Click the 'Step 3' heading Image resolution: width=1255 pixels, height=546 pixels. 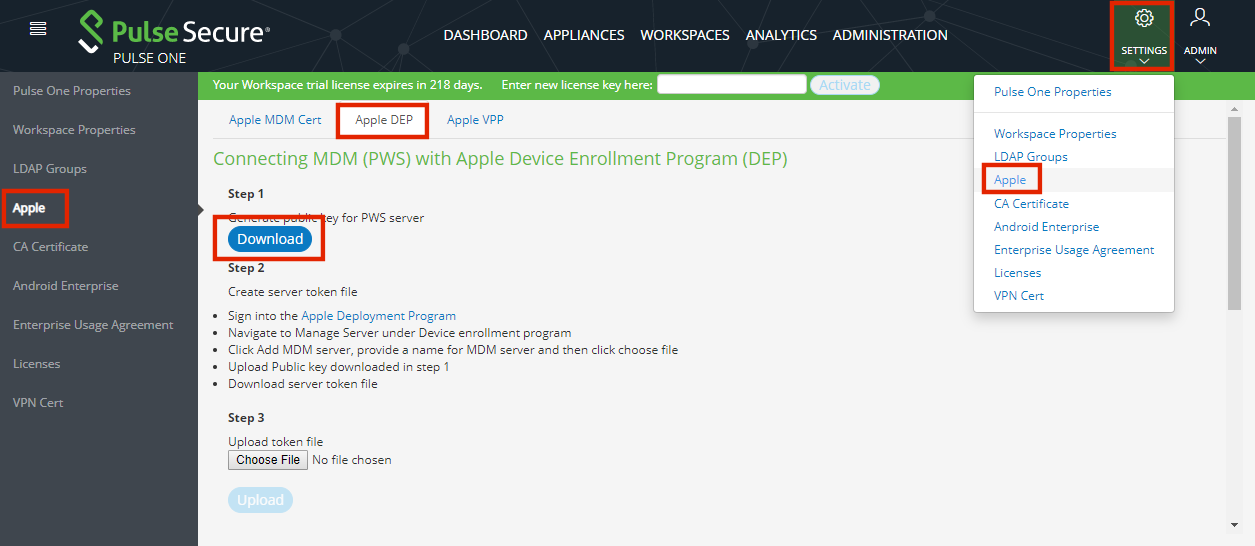pyautogui.click(x=246, y=418)
